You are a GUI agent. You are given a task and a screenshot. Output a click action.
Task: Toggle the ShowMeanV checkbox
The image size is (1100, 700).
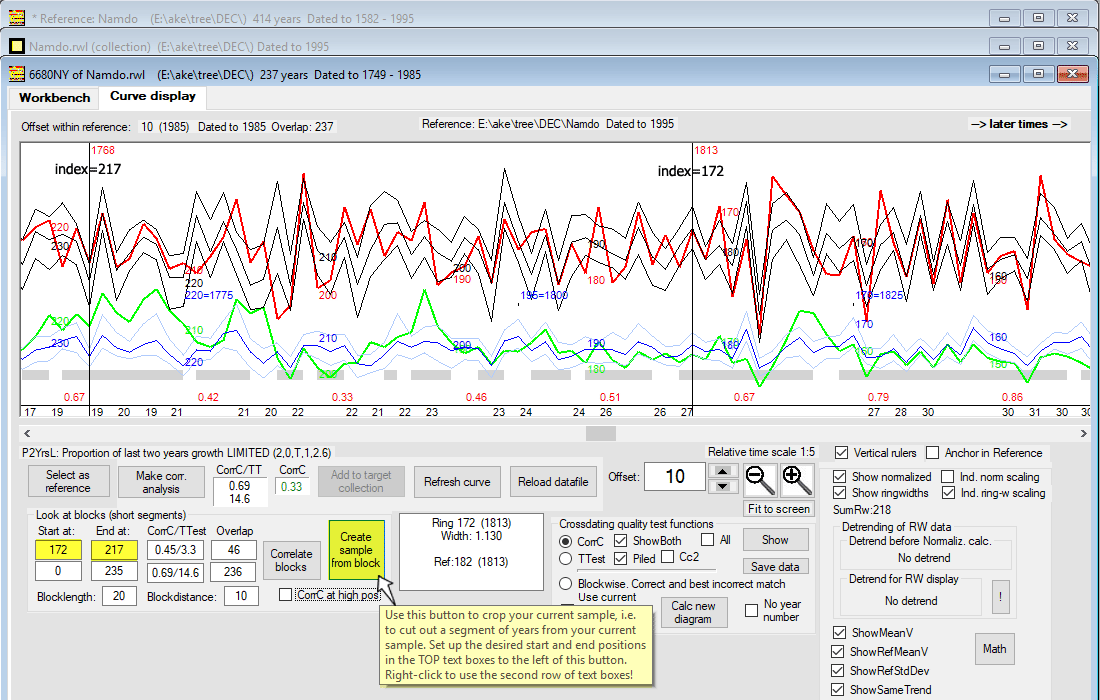click(x=838, y=633)
